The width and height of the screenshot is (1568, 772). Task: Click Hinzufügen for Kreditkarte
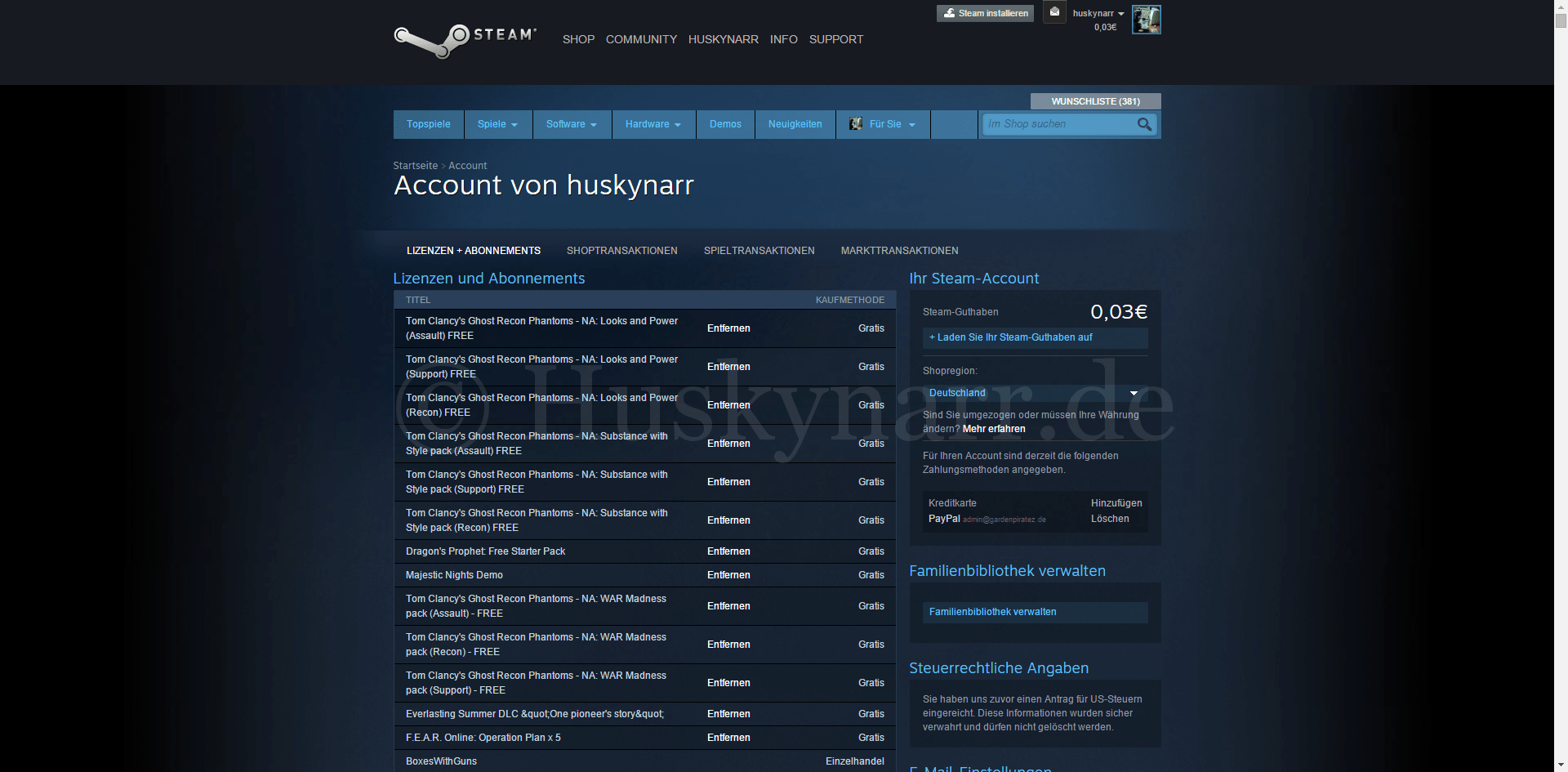tap(1116, 503)
